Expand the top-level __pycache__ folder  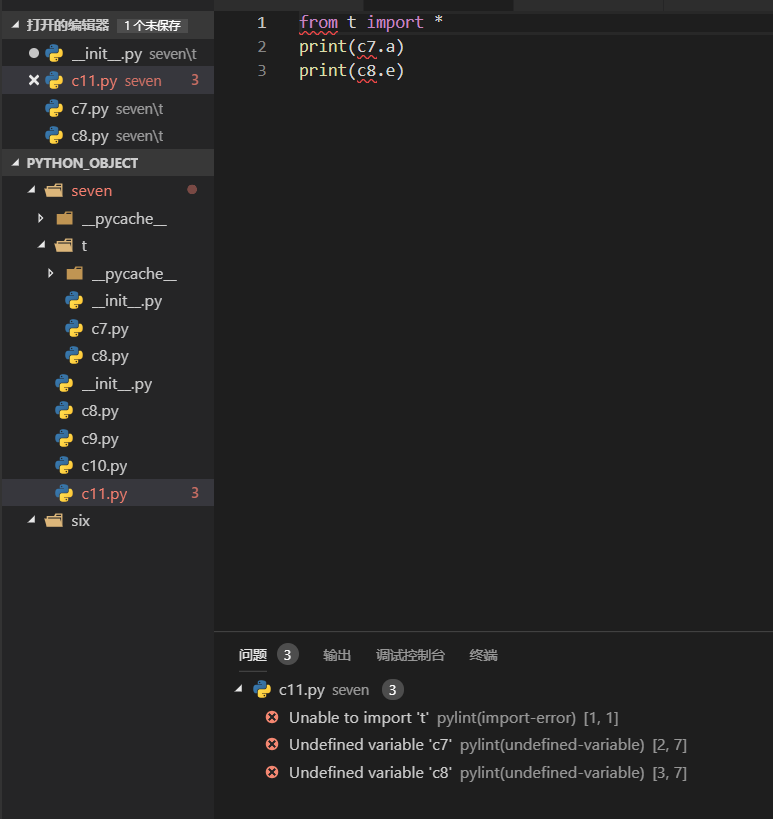[41, 219]
